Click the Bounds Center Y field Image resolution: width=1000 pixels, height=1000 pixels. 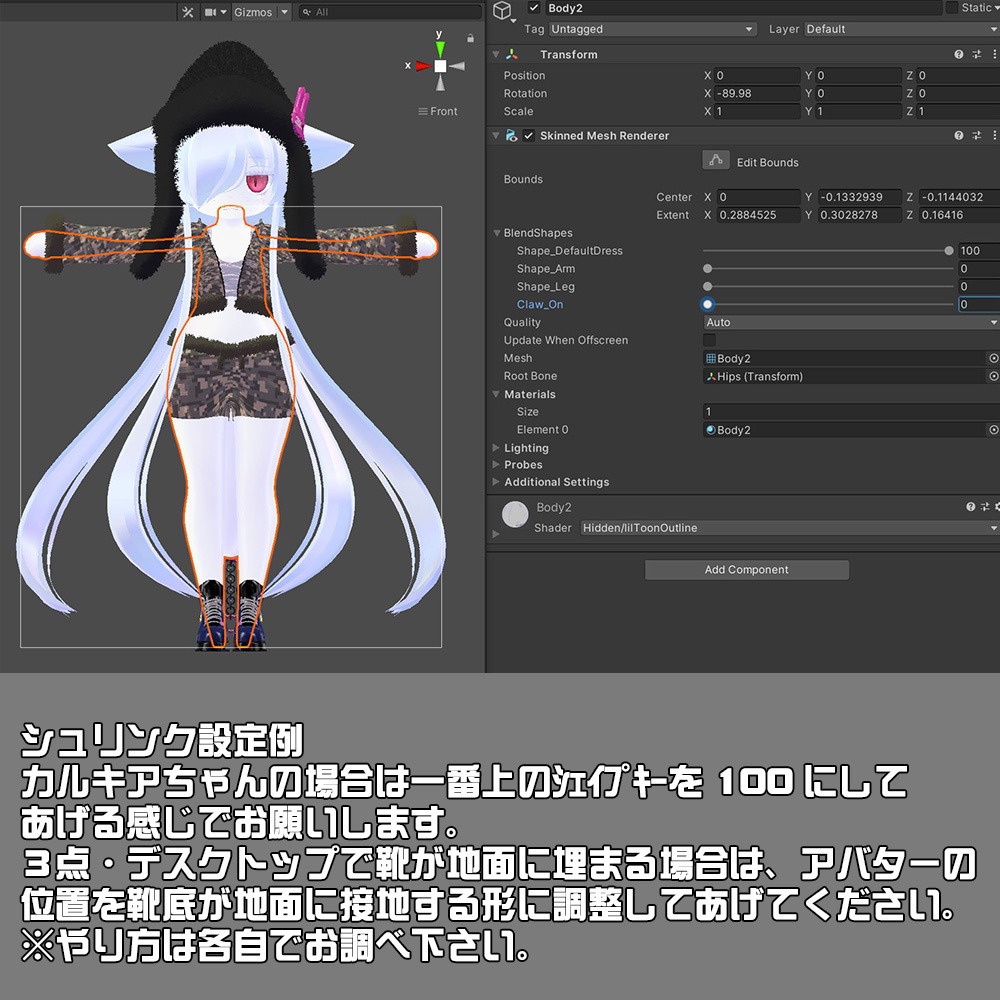point(858,197)
